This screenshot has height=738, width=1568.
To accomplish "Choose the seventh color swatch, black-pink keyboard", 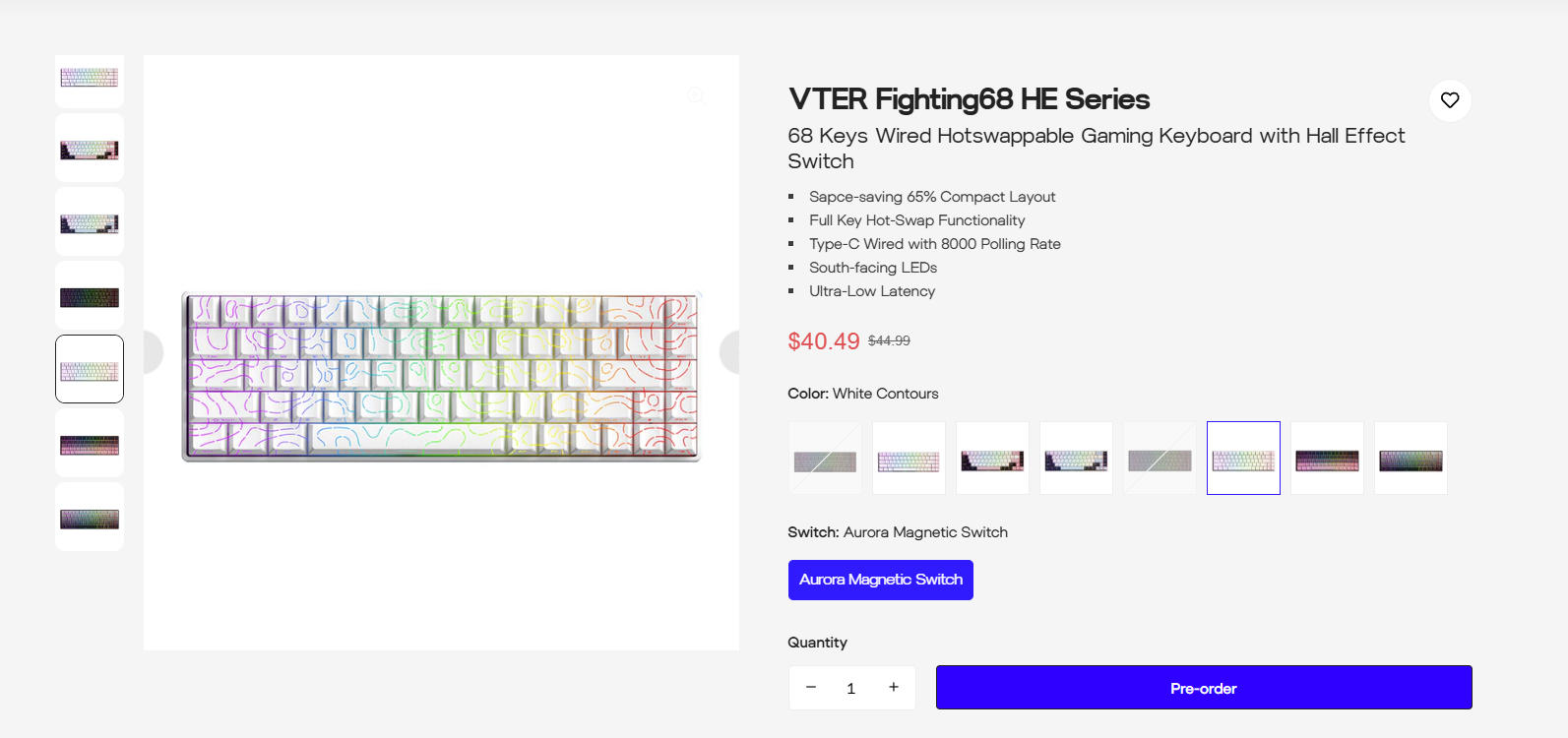I will (1327, 459).
